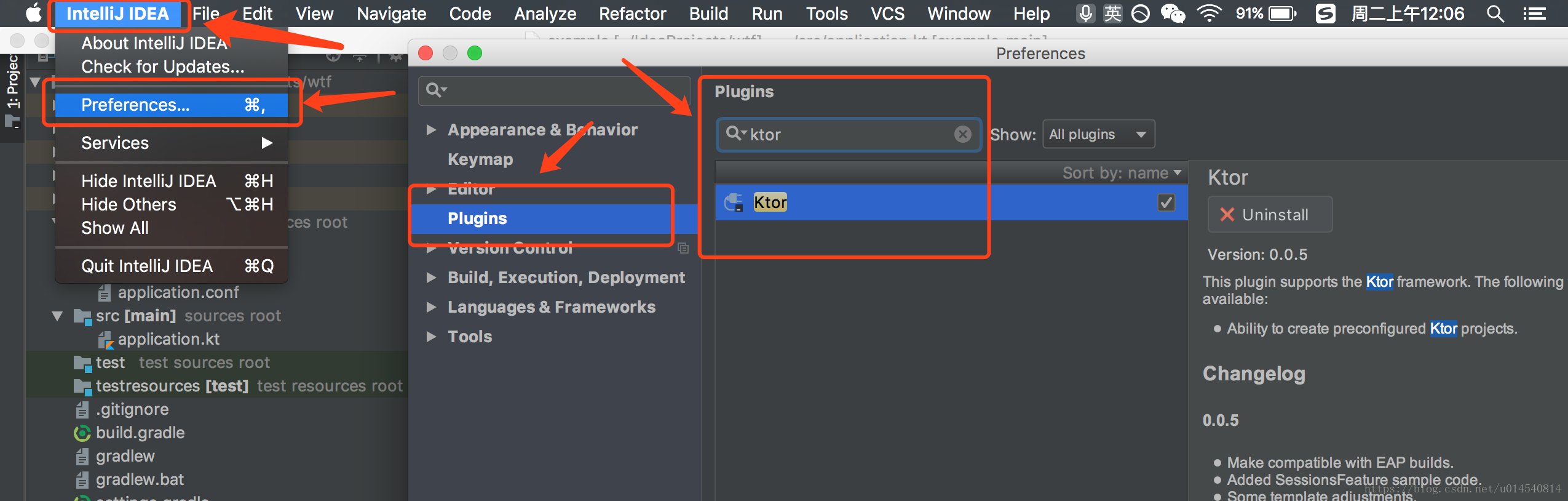Choose Check for Updates… menu item
1568x501 pixels.
(172, 66)
